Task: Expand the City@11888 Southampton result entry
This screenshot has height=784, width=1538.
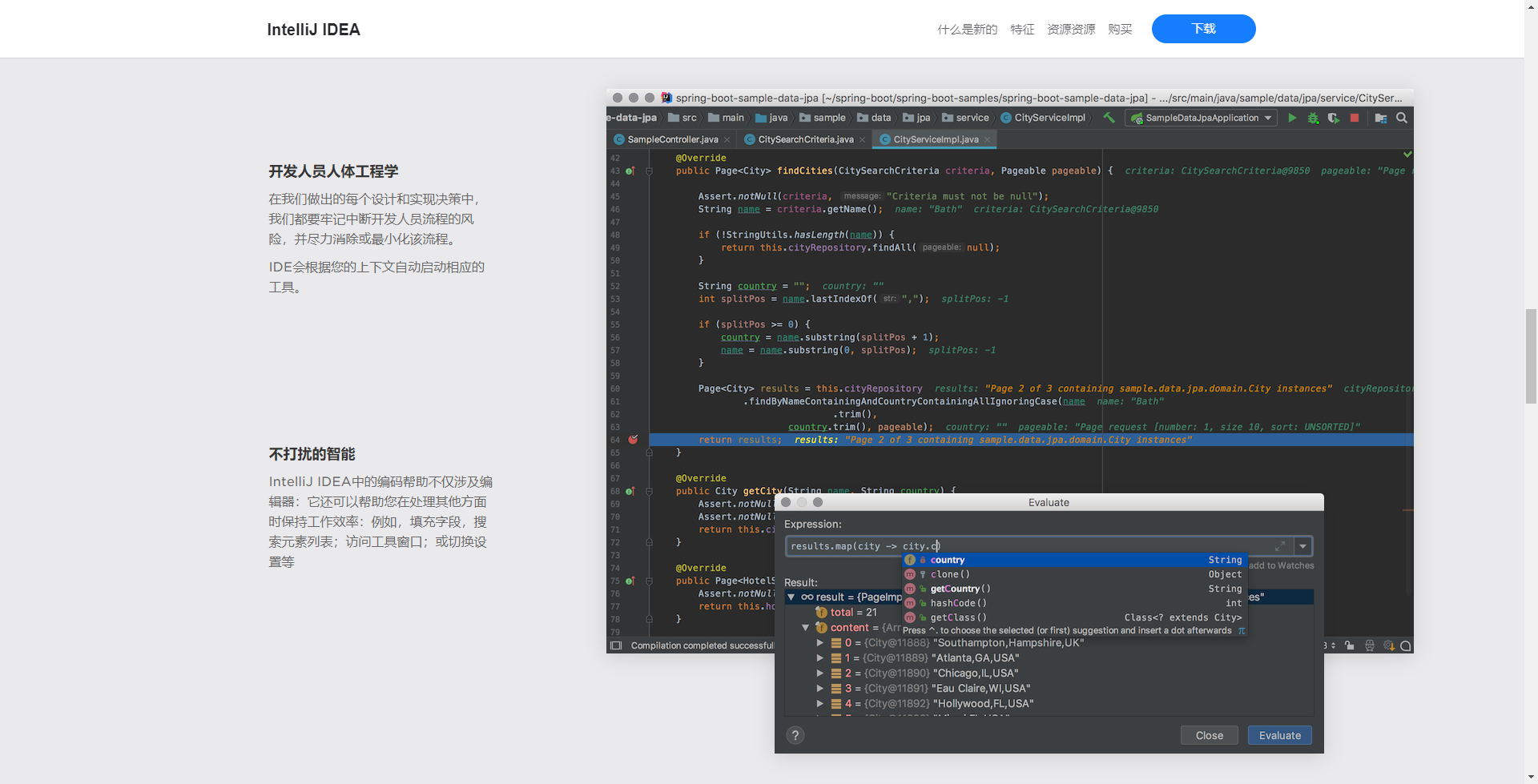Action: [820, 642]
